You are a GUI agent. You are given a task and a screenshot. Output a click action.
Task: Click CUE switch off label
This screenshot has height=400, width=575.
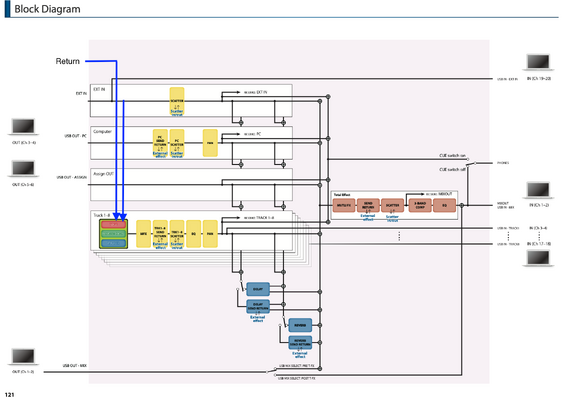pyautogui.click(x=453, y=169)
